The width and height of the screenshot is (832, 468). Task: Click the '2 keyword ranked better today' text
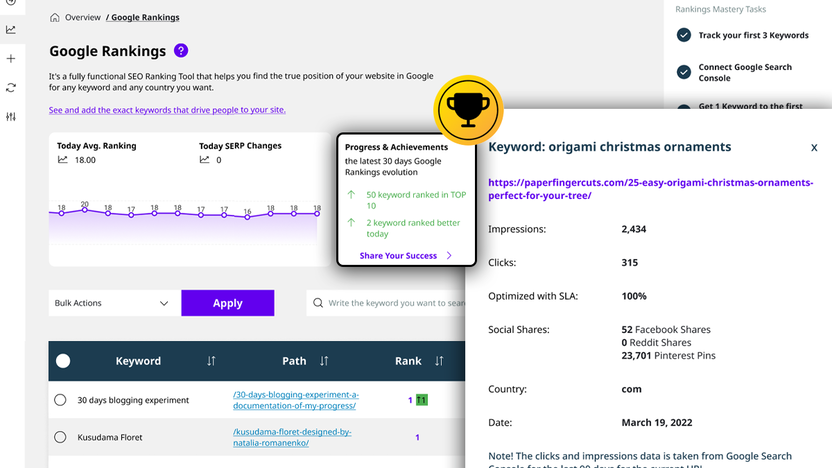[413, 228]
